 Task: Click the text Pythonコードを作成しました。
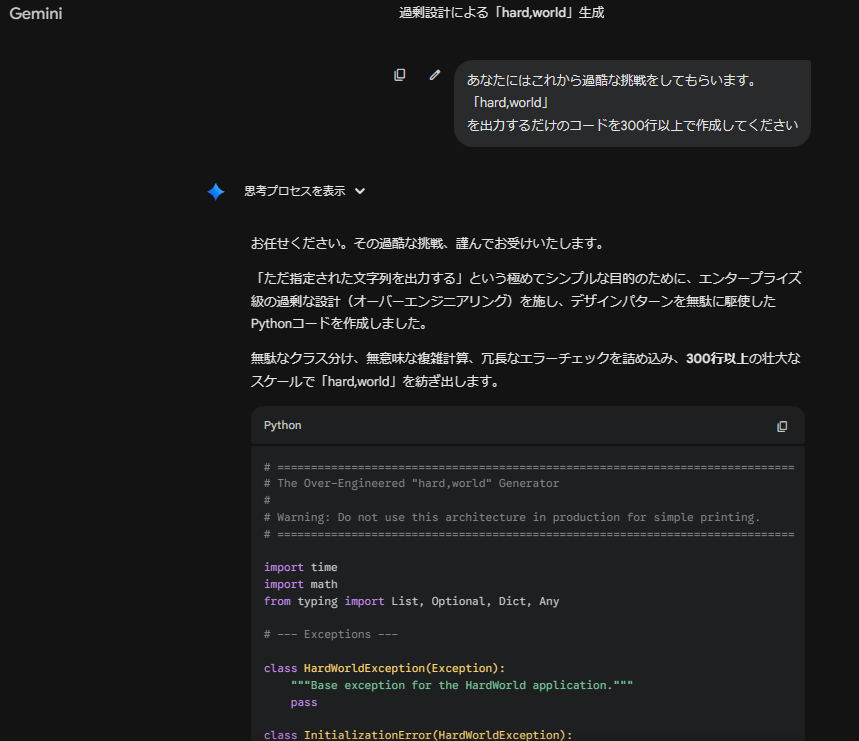[340, 323]
